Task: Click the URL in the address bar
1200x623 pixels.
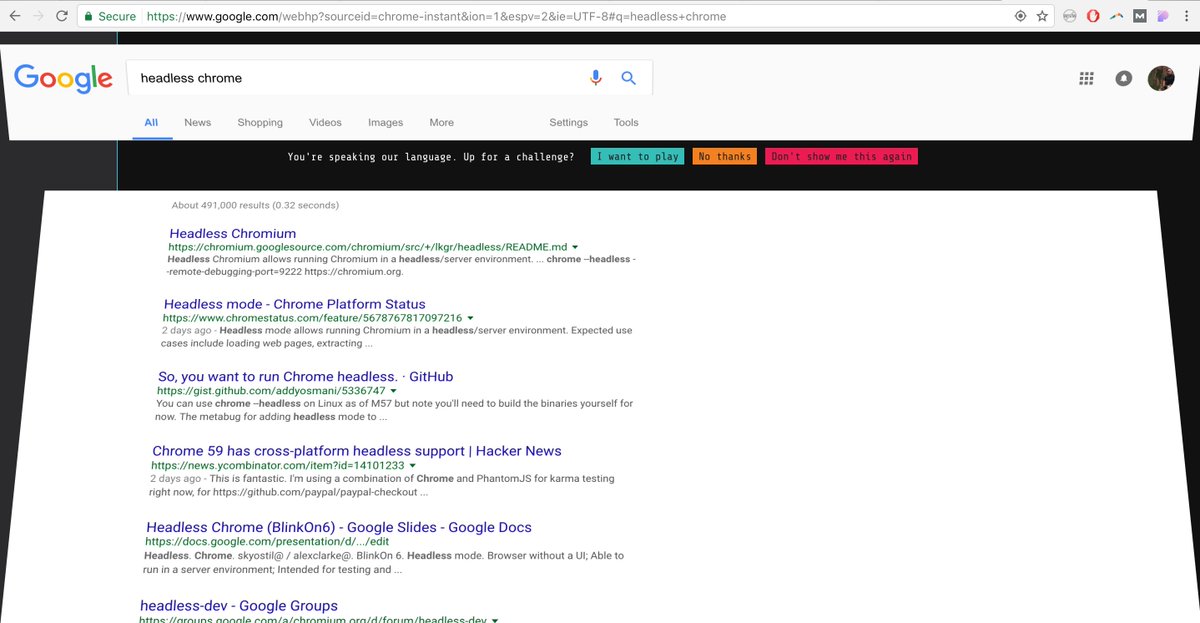Action: click(436, 16)
